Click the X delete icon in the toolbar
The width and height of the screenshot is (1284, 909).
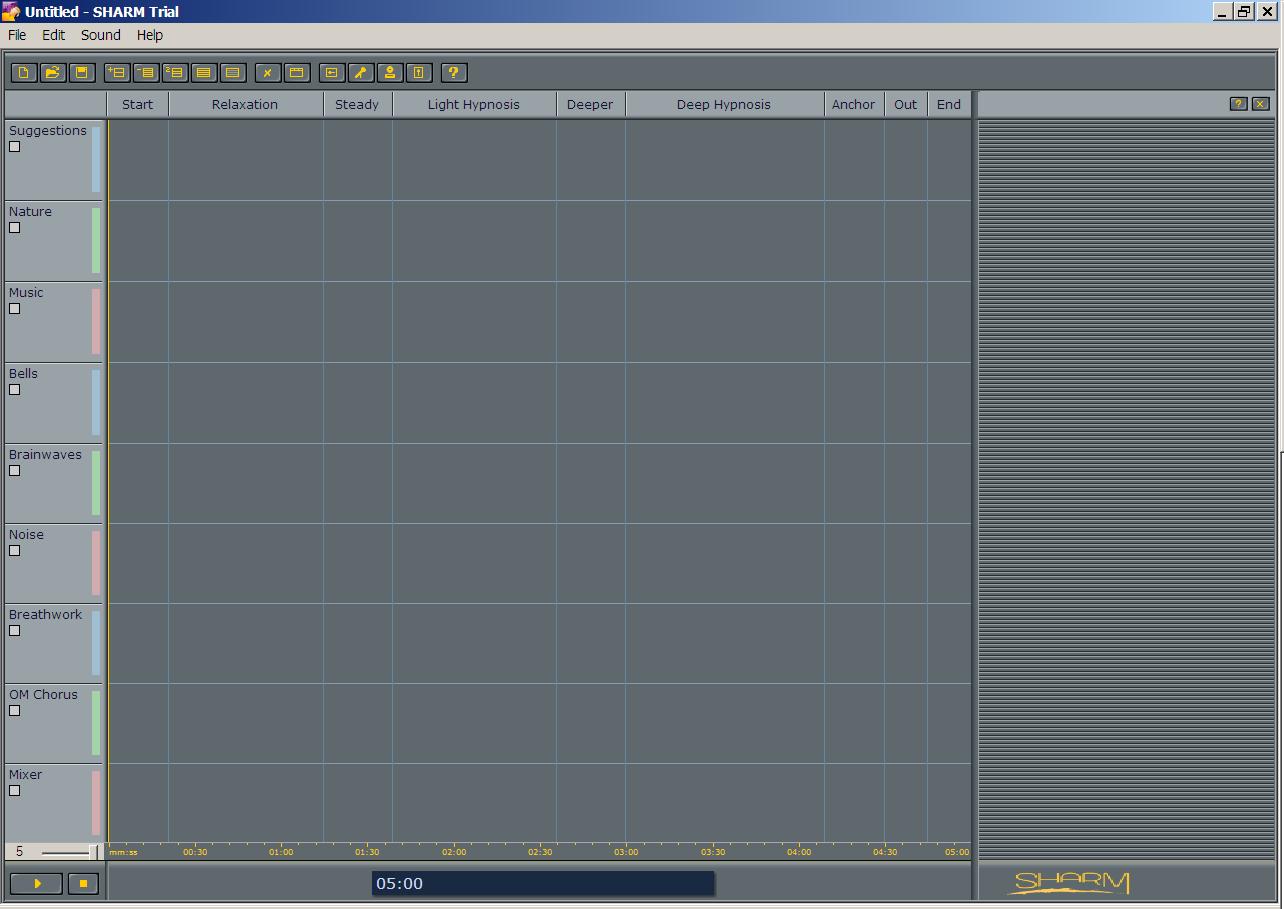[x=268, y=73]
